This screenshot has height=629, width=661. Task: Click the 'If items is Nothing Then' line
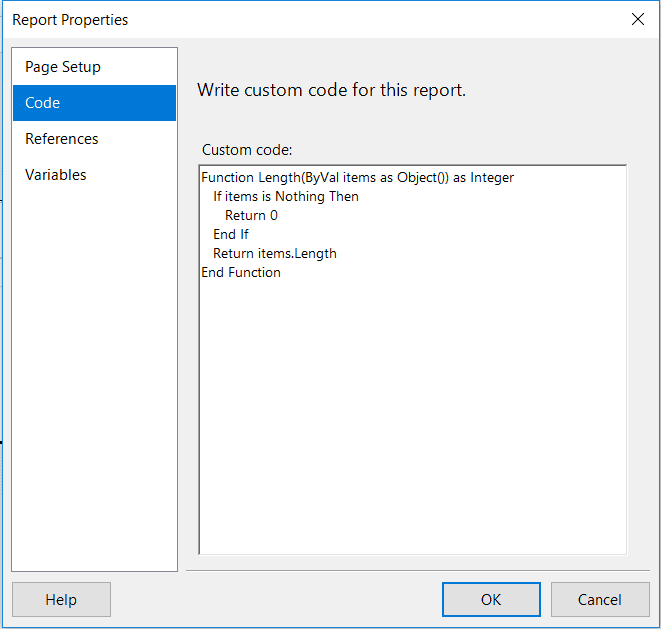tap(286, 197)
